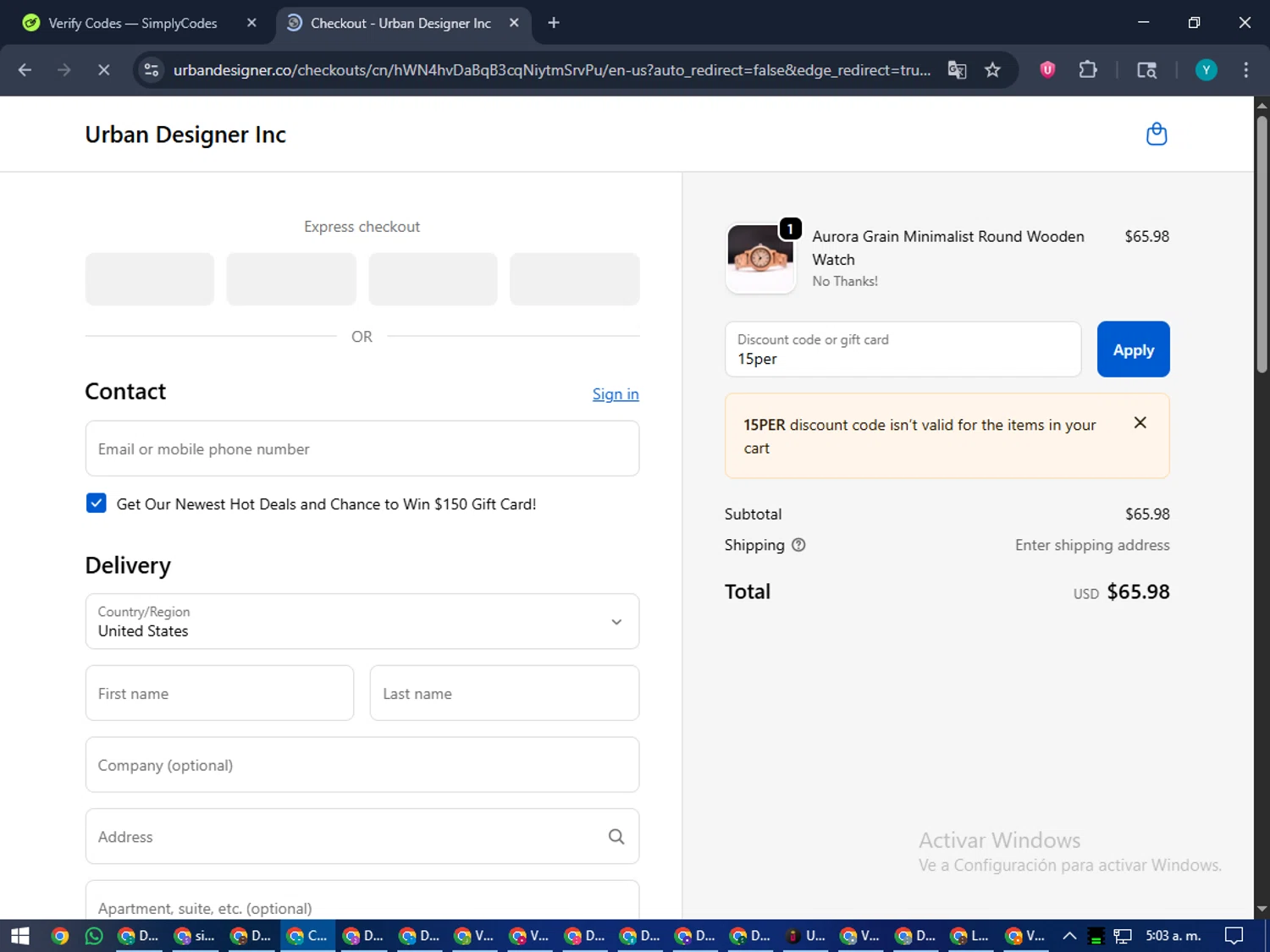
Task: Click the 'Enter shipping address' text
Action: pos(1092,545)
